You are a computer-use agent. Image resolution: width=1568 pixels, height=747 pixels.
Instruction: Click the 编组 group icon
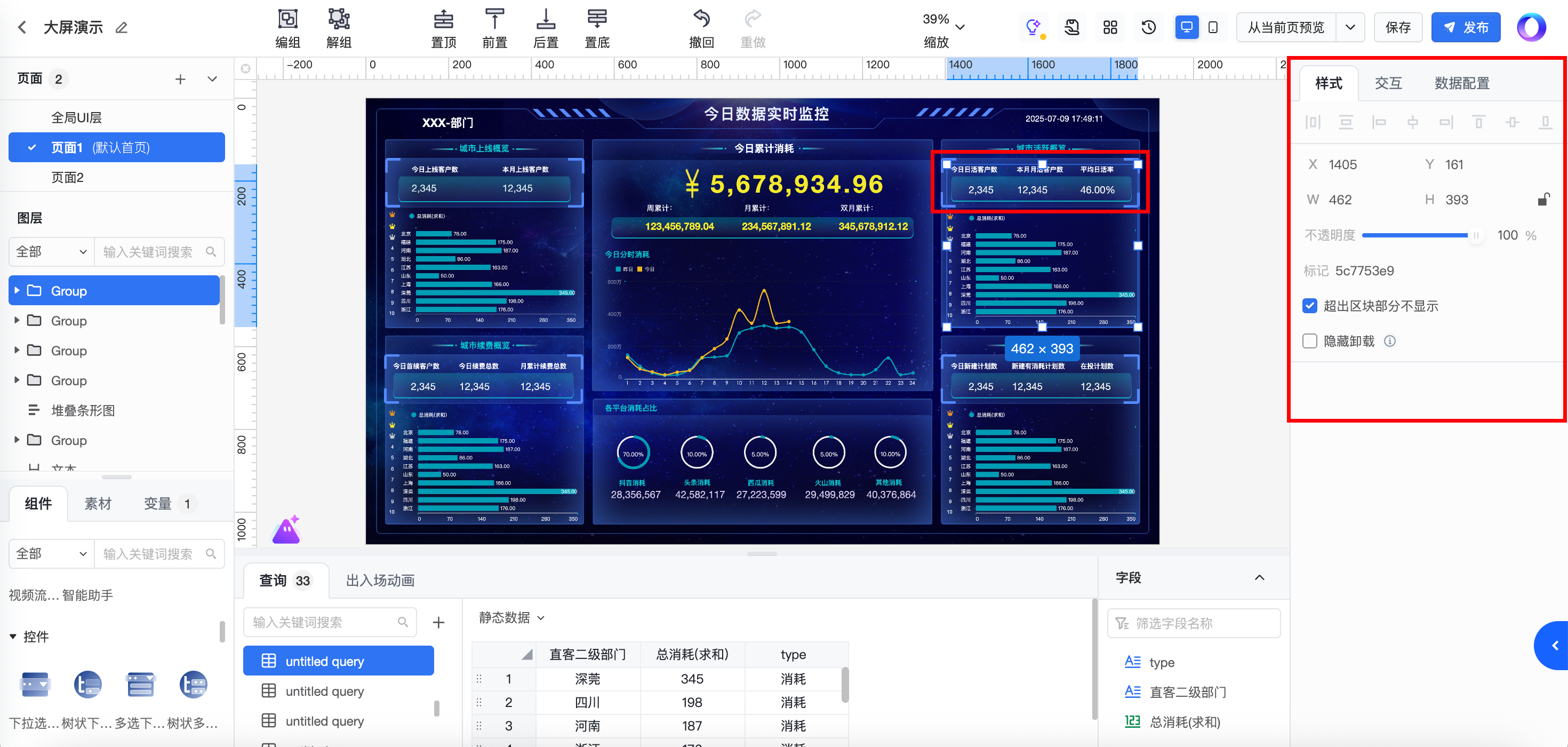pos(287,19)
